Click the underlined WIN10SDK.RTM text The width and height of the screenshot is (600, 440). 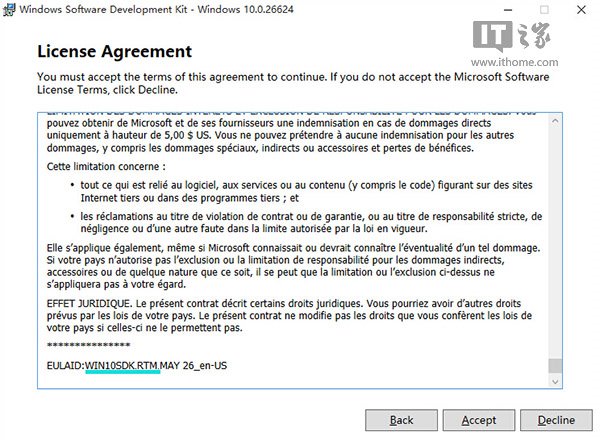[122, 365]
